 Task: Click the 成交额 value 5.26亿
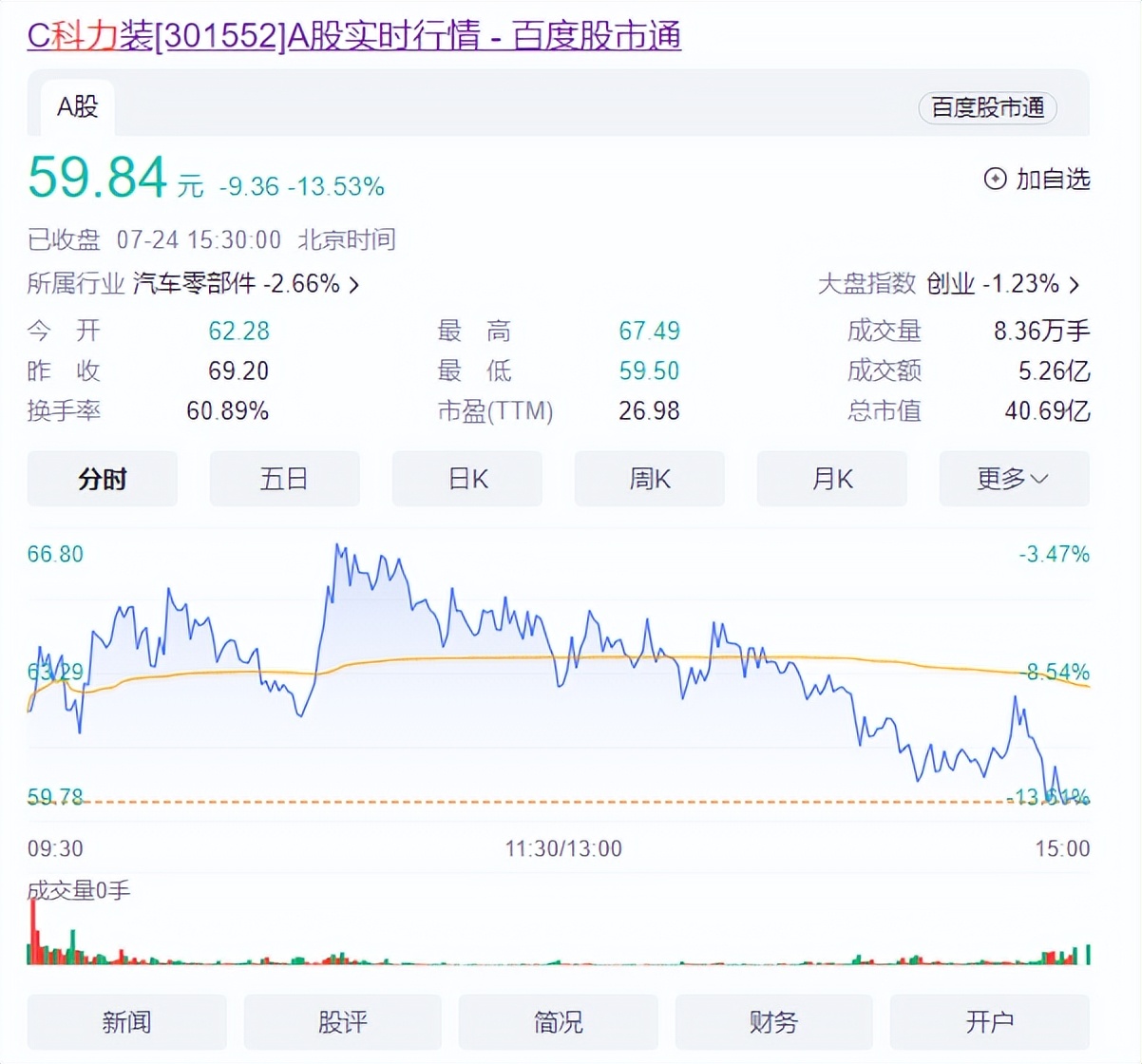tap(1055, 370)
